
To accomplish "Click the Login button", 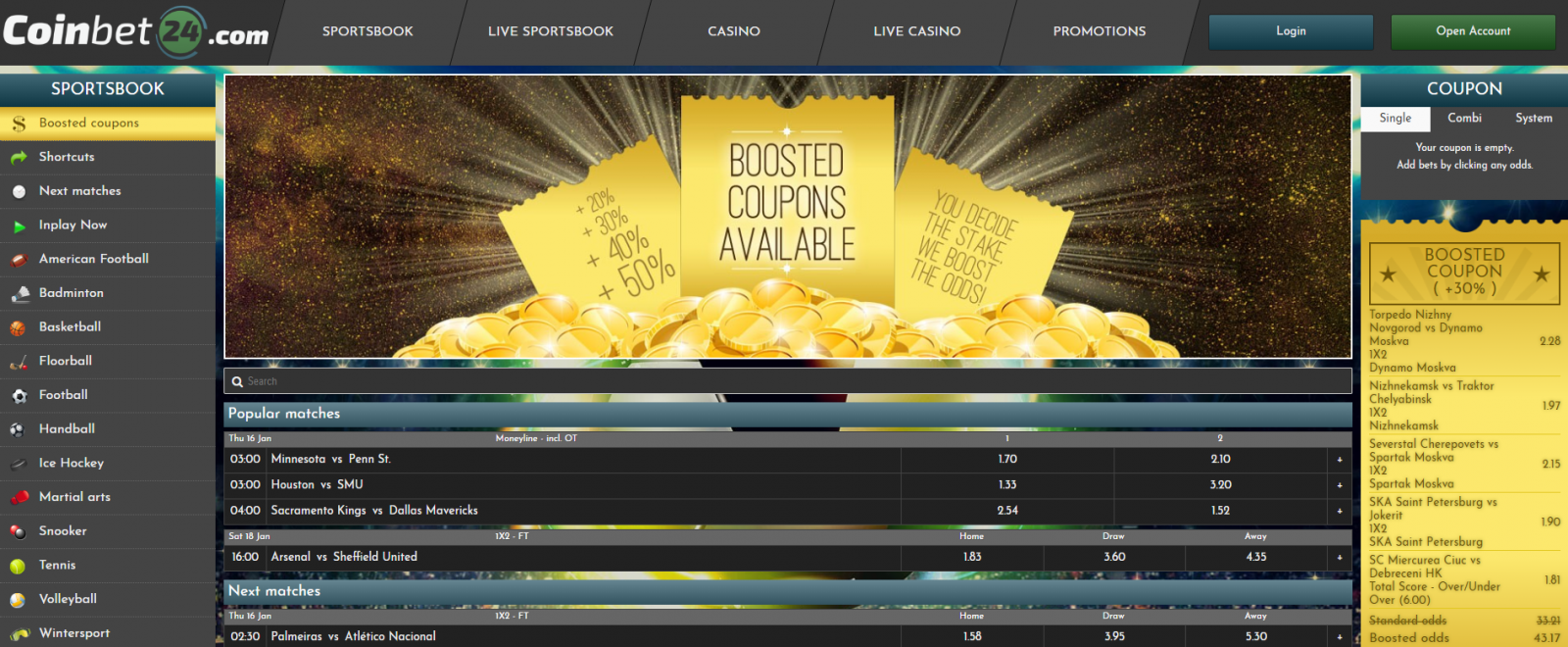I will point(1291,31).
